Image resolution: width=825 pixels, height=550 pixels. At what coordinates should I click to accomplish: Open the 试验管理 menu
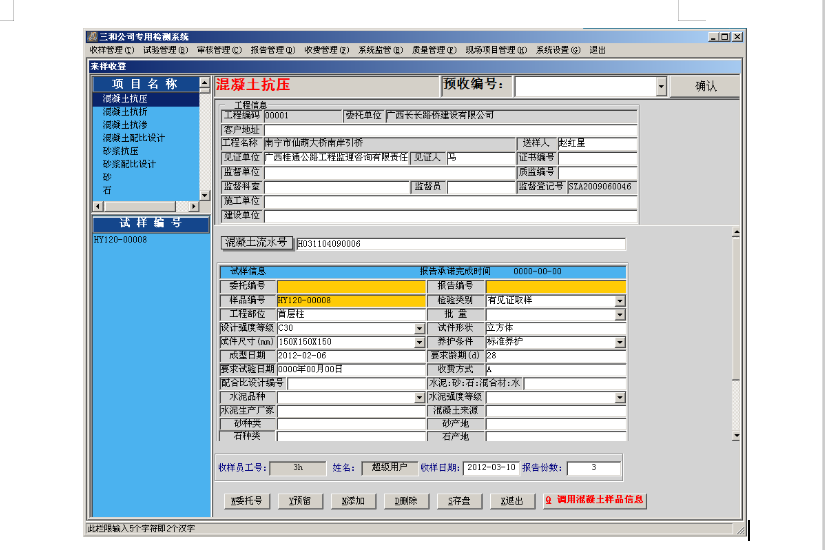click(x=165, y=50)
